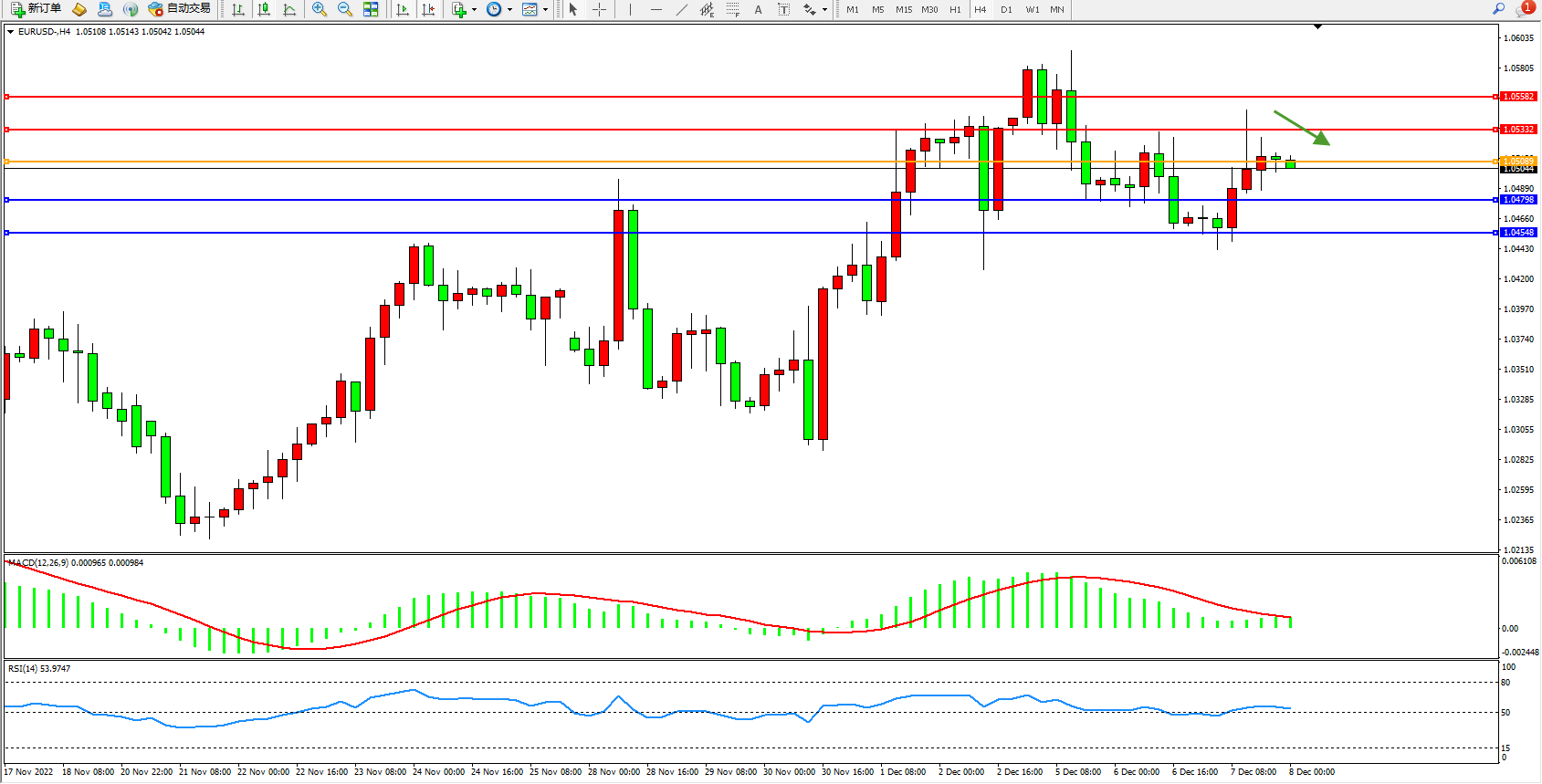Click the red 1.05582 price level label
Image resolution: width=1542 pixels, height=784 pixels.
(x=1519, y=97)
